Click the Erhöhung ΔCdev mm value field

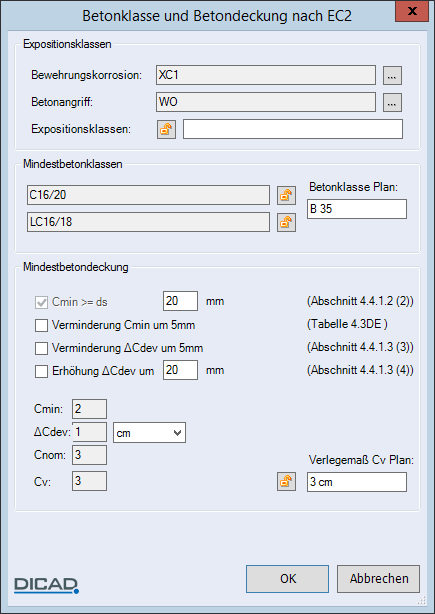(x=180, y=370)
